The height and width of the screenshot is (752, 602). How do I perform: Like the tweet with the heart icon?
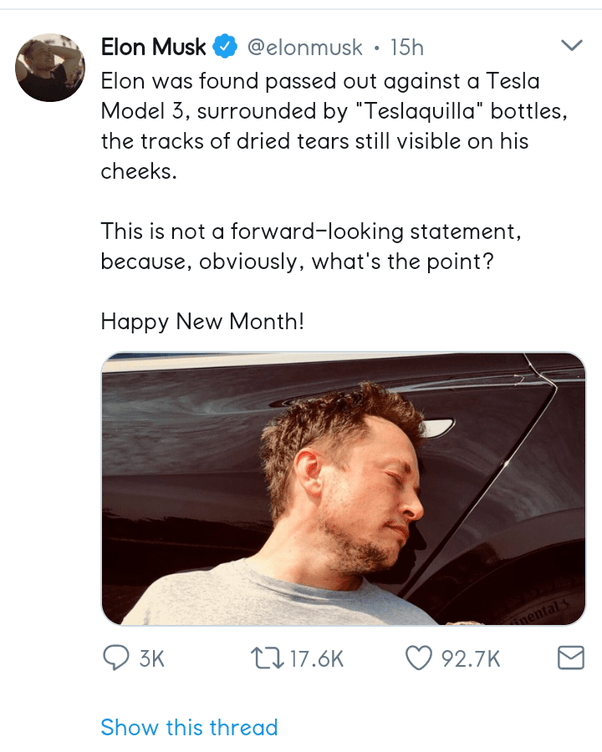pos(416,658)
